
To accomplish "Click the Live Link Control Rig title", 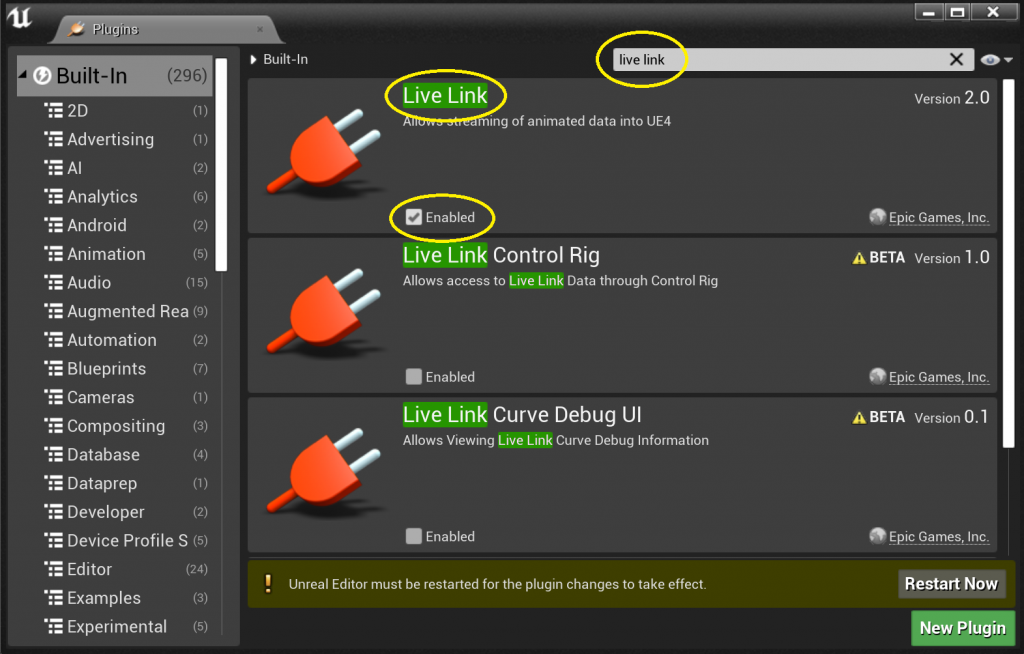I will tap(501, 255).
